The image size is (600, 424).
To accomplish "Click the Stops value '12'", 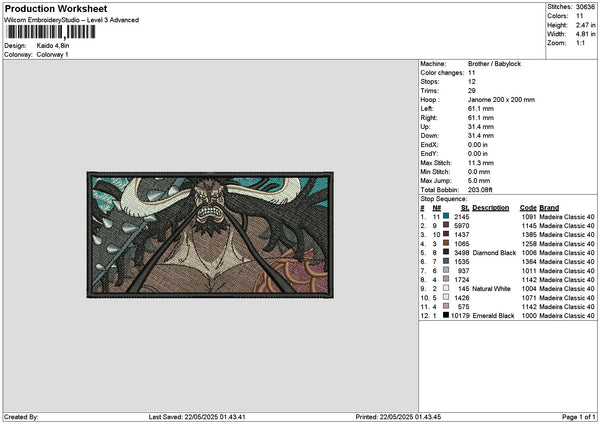I will pos(471,82).
